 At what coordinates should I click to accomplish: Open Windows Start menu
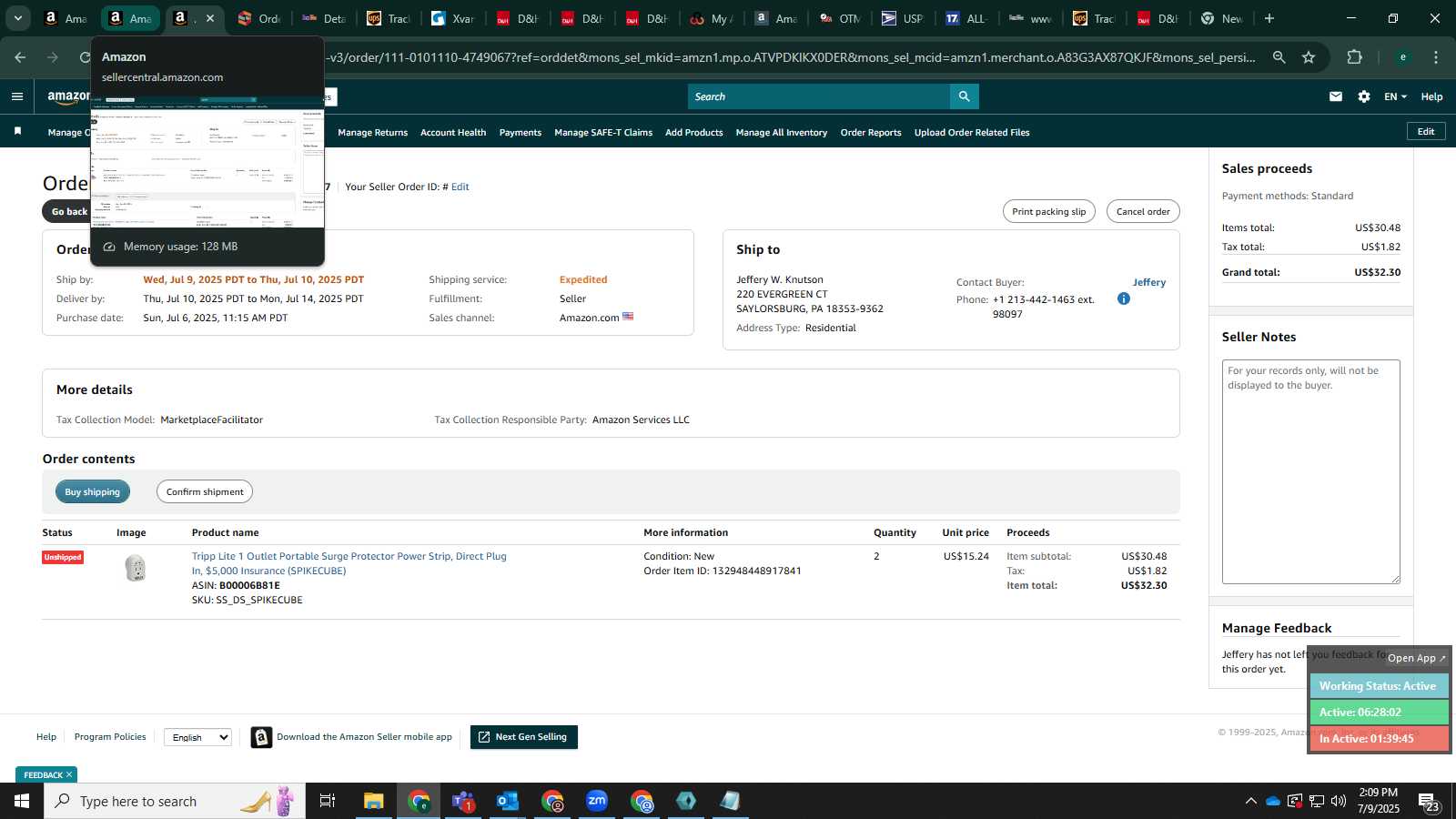[22, 801]
